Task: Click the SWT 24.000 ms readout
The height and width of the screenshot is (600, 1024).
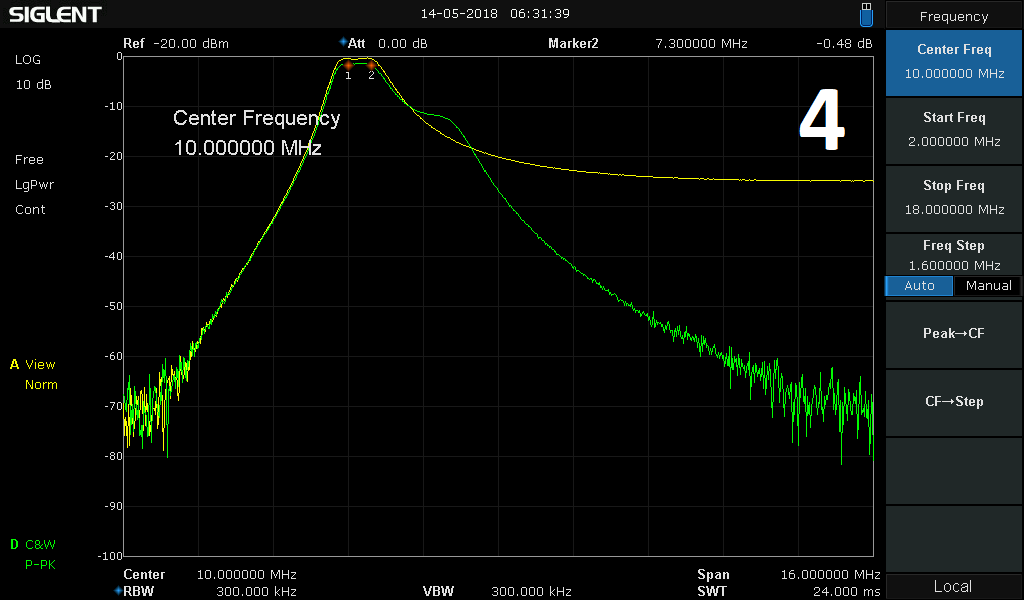Action: (788, 592)
